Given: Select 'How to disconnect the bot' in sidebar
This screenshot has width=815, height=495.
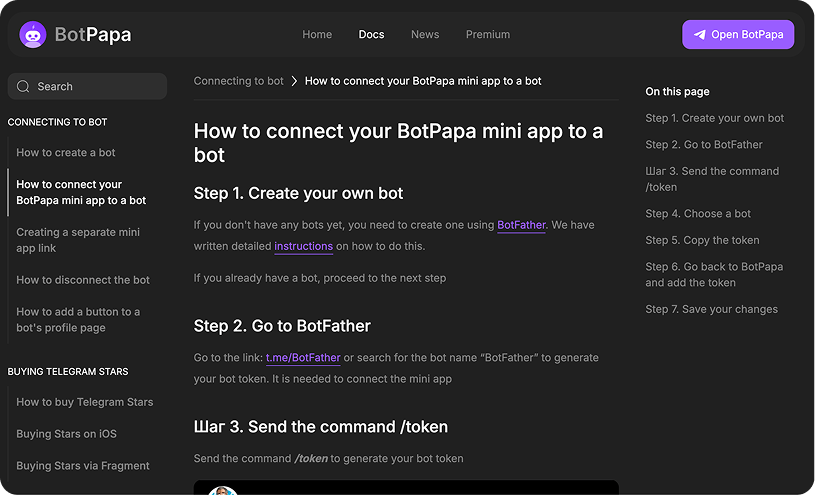Looking at the screenshot, I should pos(83,280).
